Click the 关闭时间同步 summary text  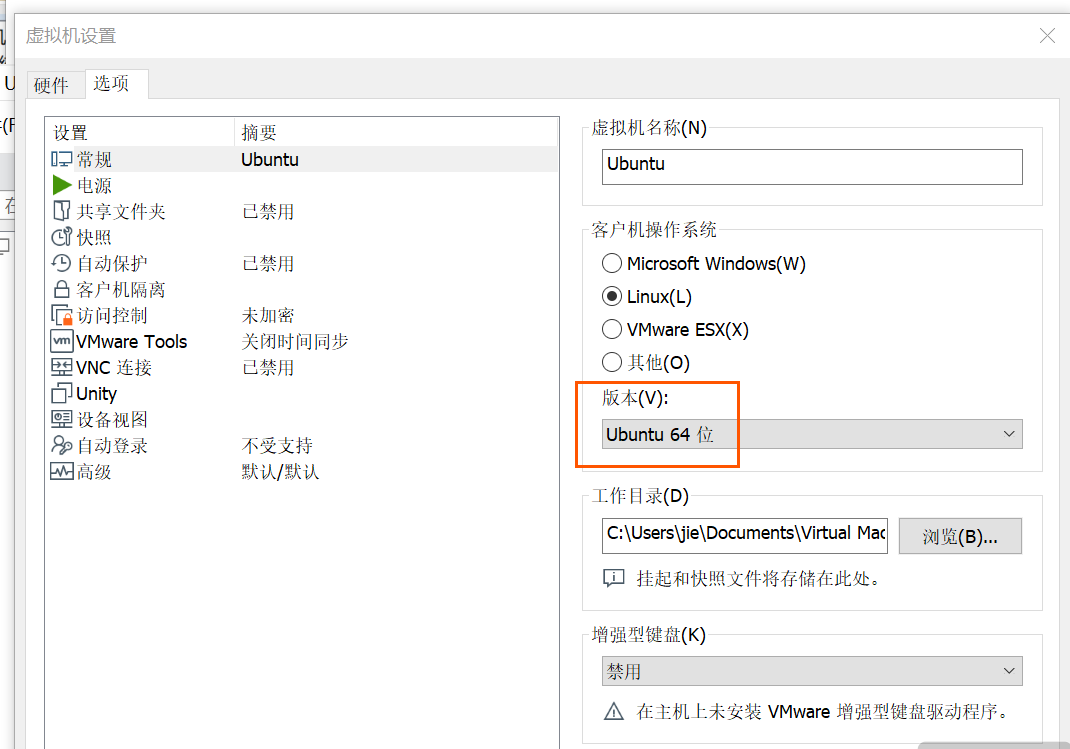point(295,341)
